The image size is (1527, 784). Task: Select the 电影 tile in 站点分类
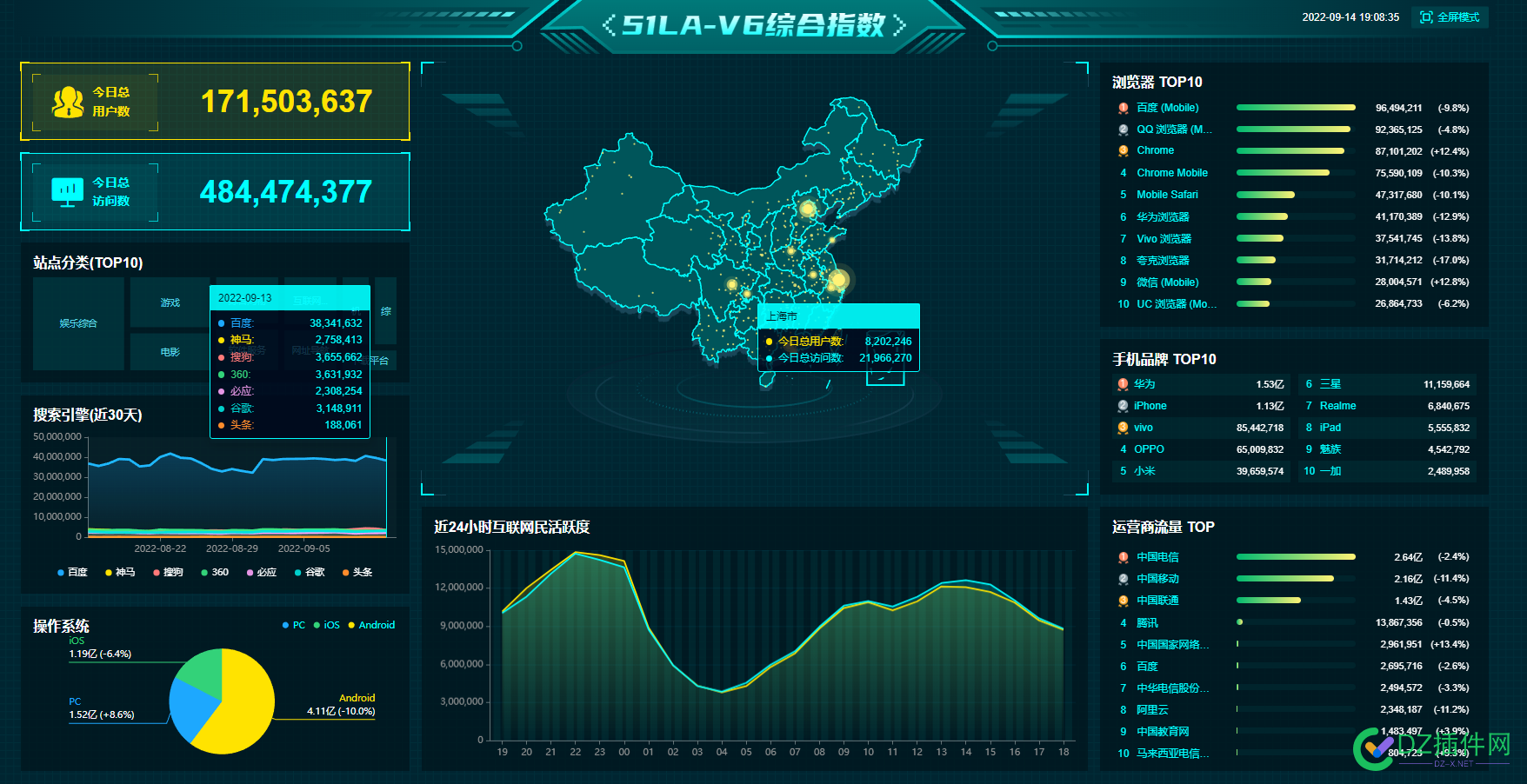[170, 352]
